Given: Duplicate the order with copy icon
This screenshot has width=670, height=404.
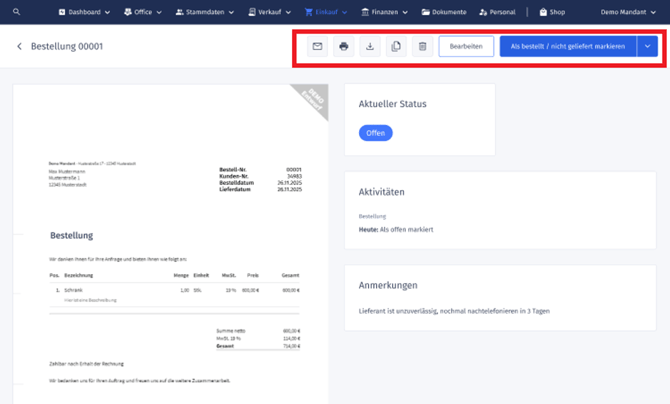Looking at the screenshot, I should [x=396, y=47].
